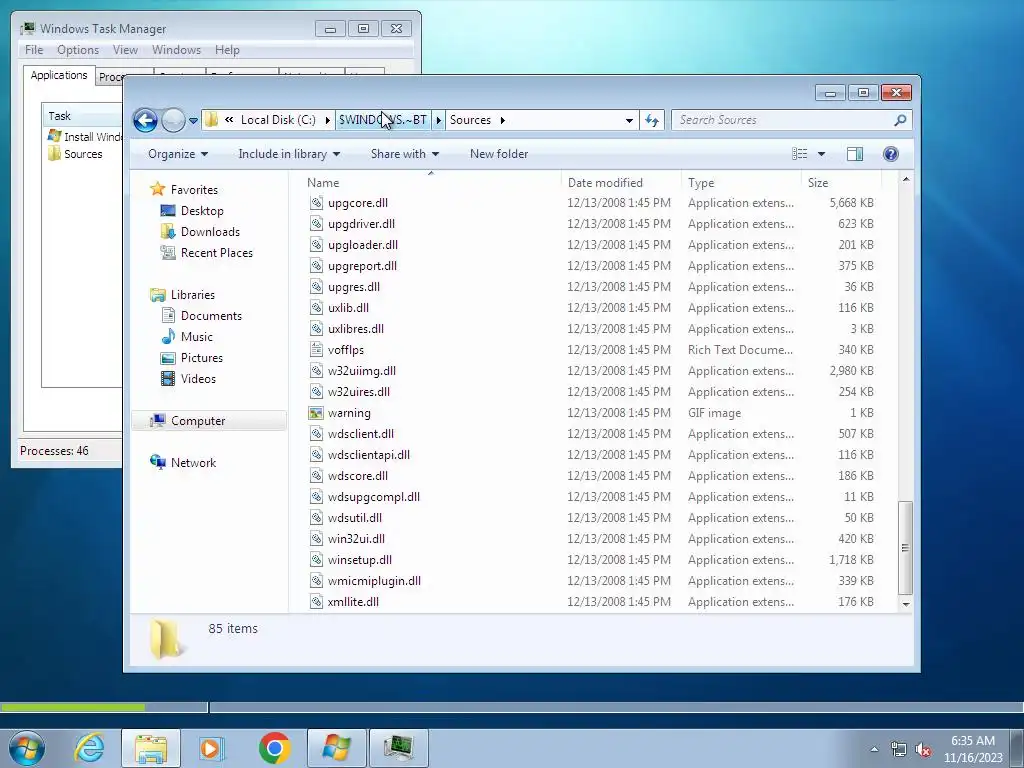Select the vofflps rich text file icon
The width and height of the screenshot is (1024, 768).
[317, 350]
